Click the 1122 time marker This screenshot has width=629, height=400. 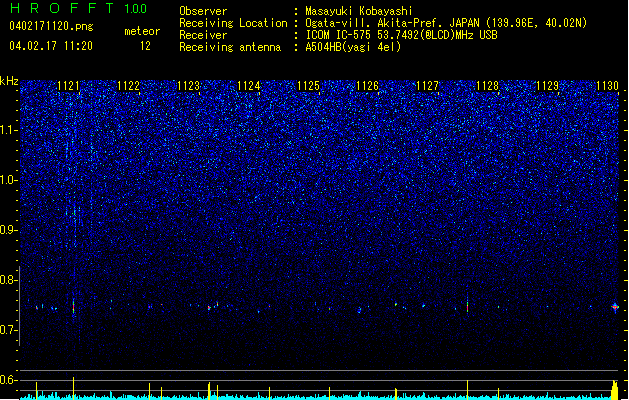(x=128, y=85)
